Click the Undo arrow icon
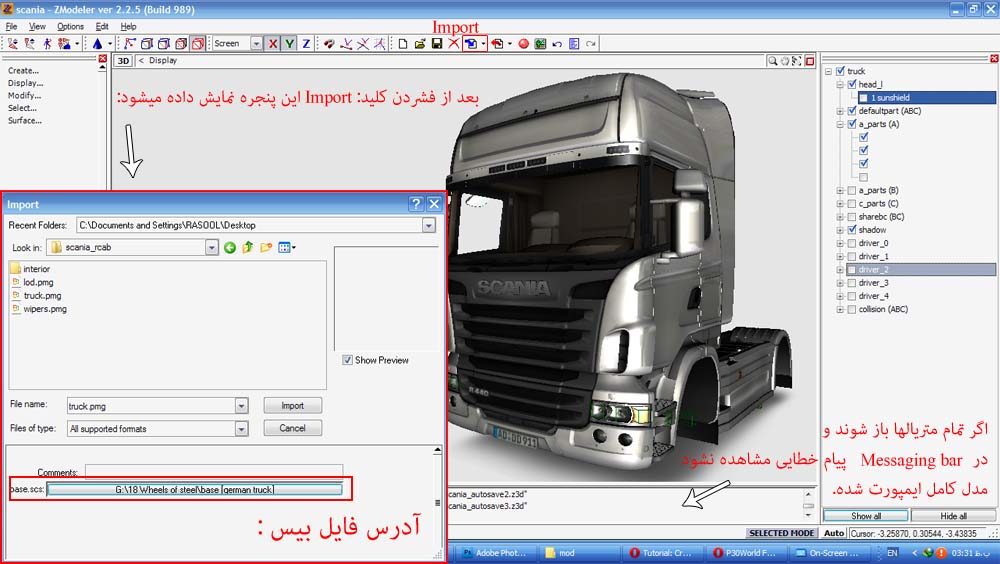Image resolution: width=1000 pixels, height=564 pixels. 557,43
